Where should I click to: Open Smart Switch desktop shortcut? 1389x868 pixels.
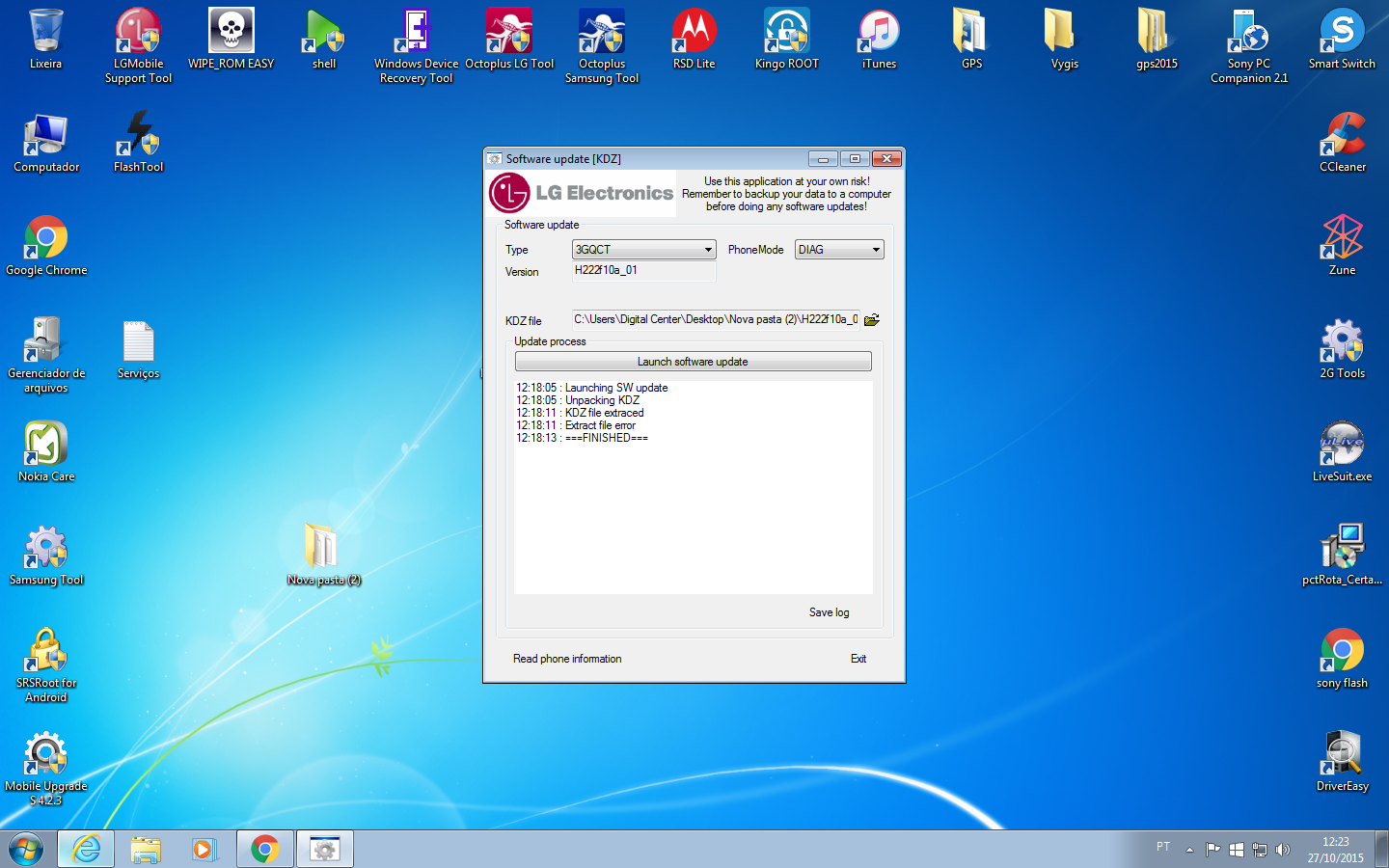click(x=1342, y=39)
